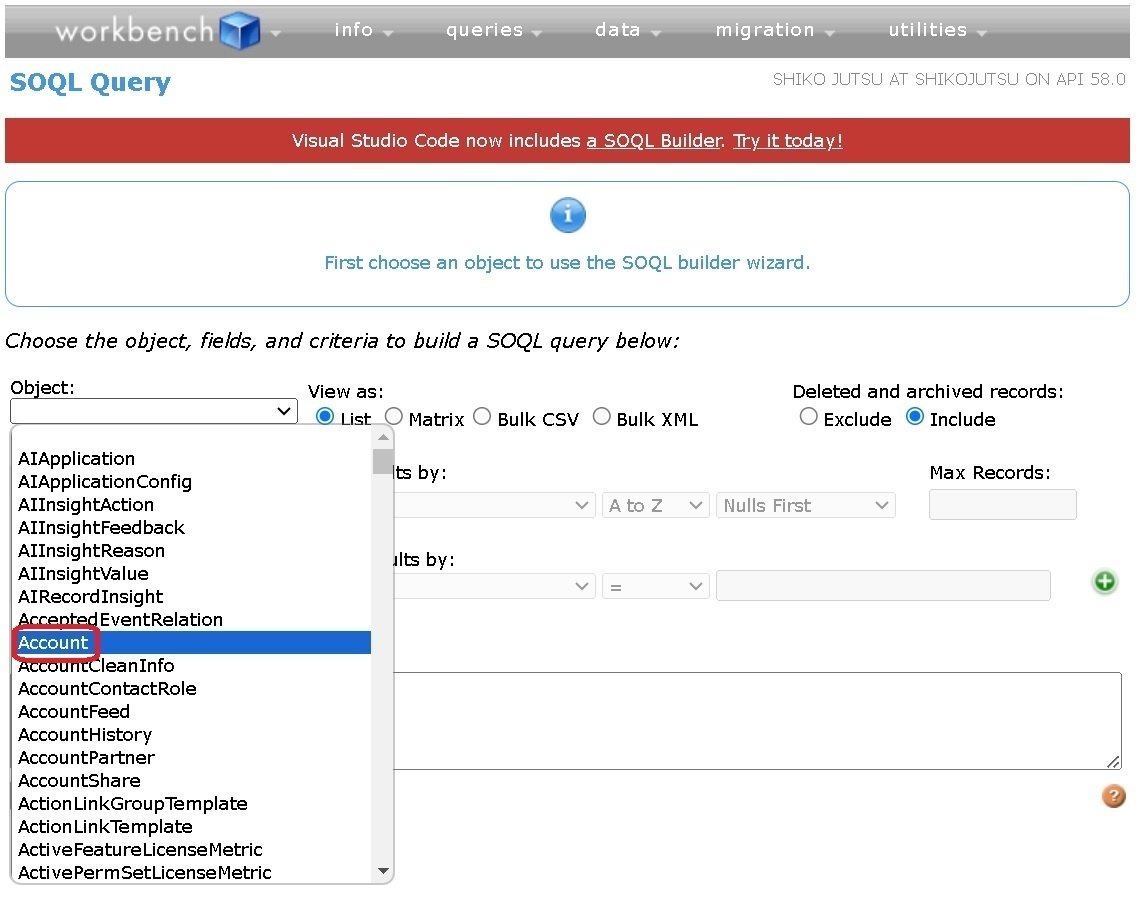
Task: Open the migration menu
Action: click(x=775, y=30)
